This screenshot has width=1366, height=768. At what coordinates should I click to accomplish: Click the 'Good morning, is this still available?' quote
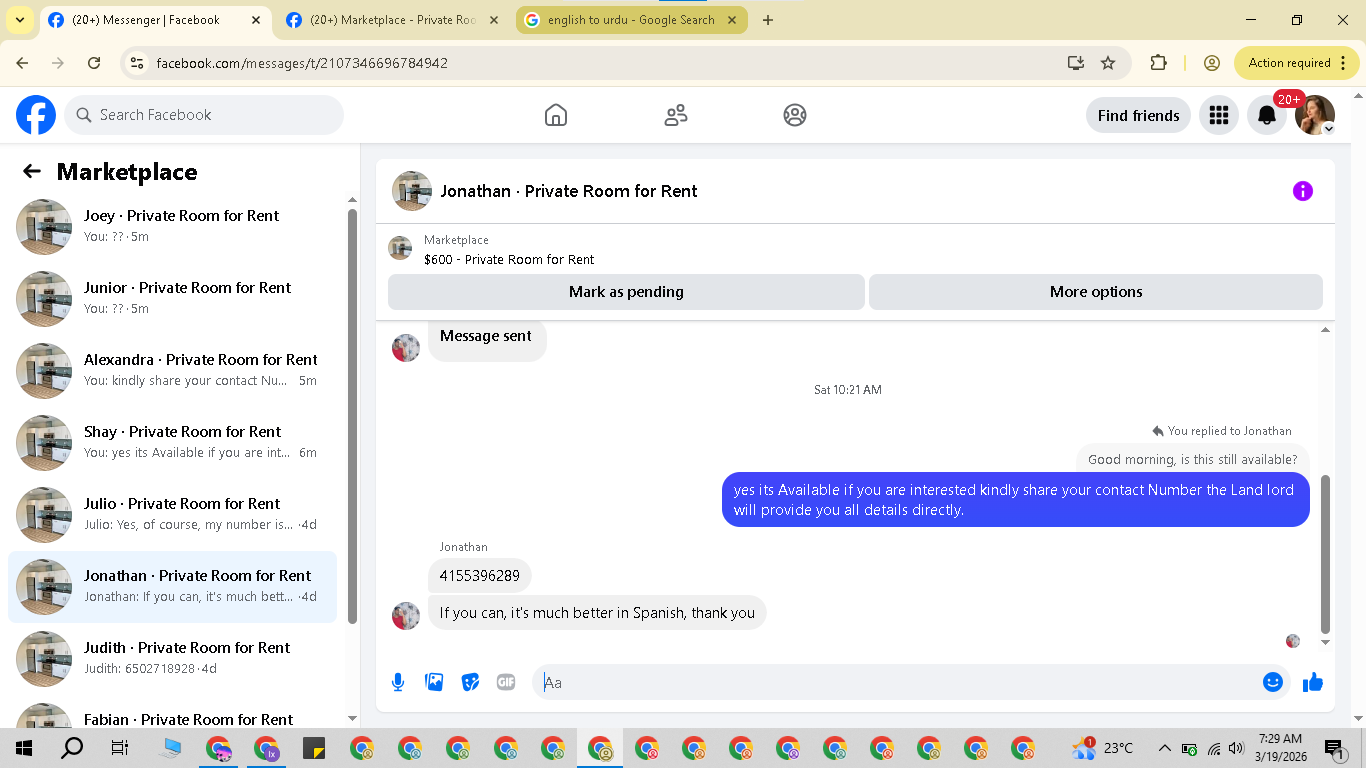click(1192, 459)
